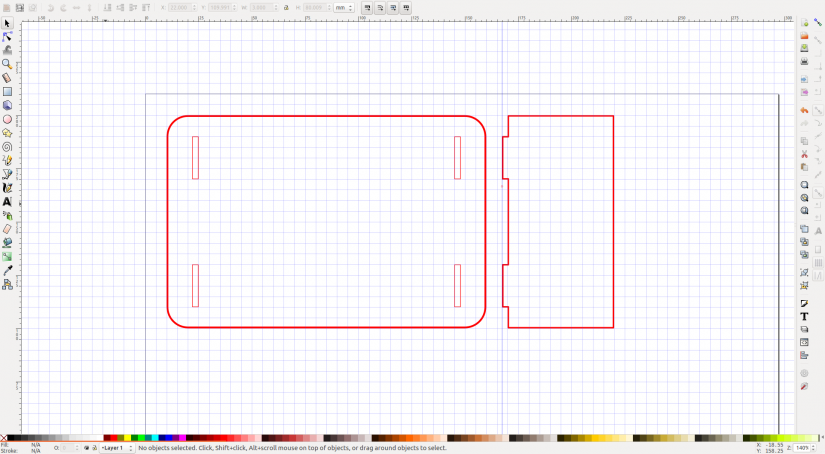The height and width of the screenshot is (454, 825).
Task: Pick the bright red palette swatch
Action: (x=114, y=438)
